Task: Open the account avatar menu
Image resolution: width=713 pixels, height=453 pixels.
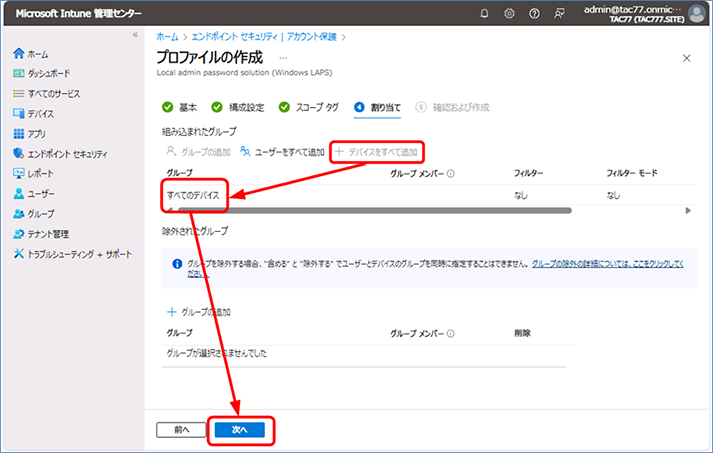Action: (697, 13)
